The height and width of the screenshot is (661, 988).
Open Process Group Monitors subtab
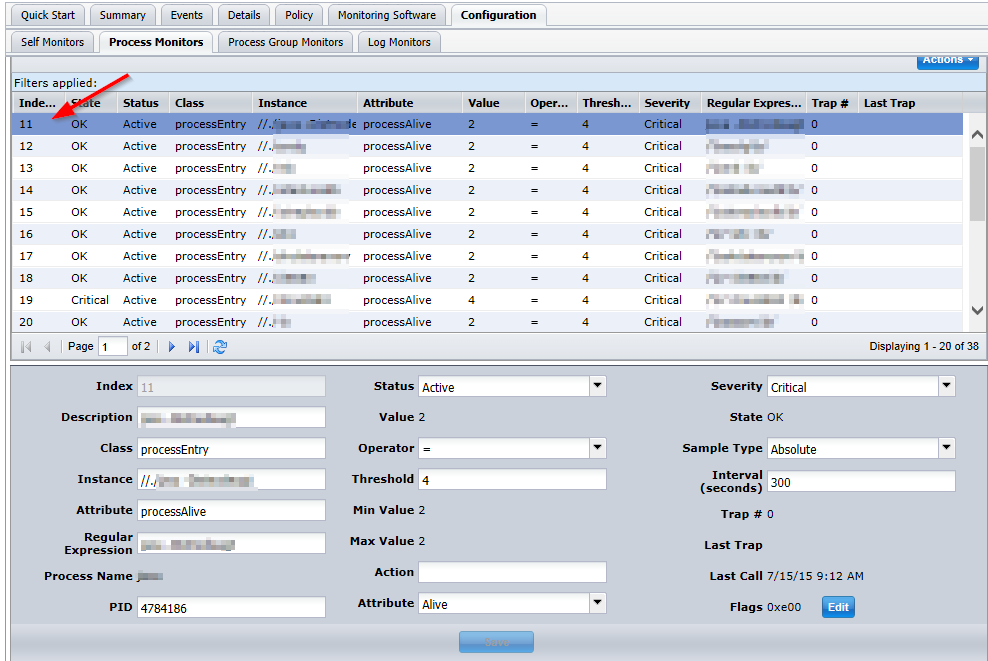pos(285,42)
